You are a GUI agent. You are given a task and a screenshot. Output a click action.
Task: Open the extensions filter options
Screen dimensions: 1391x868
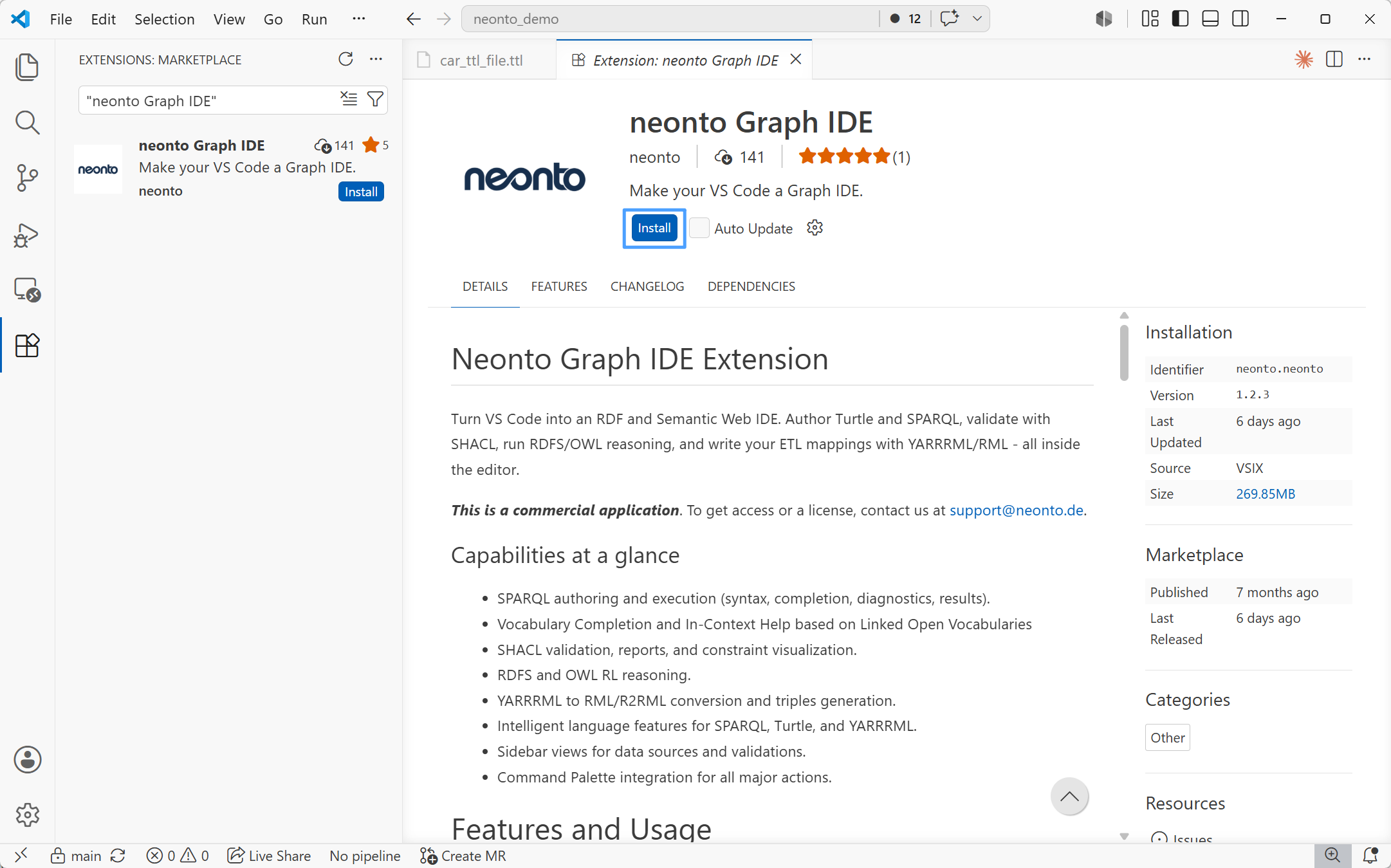point(375,98)
